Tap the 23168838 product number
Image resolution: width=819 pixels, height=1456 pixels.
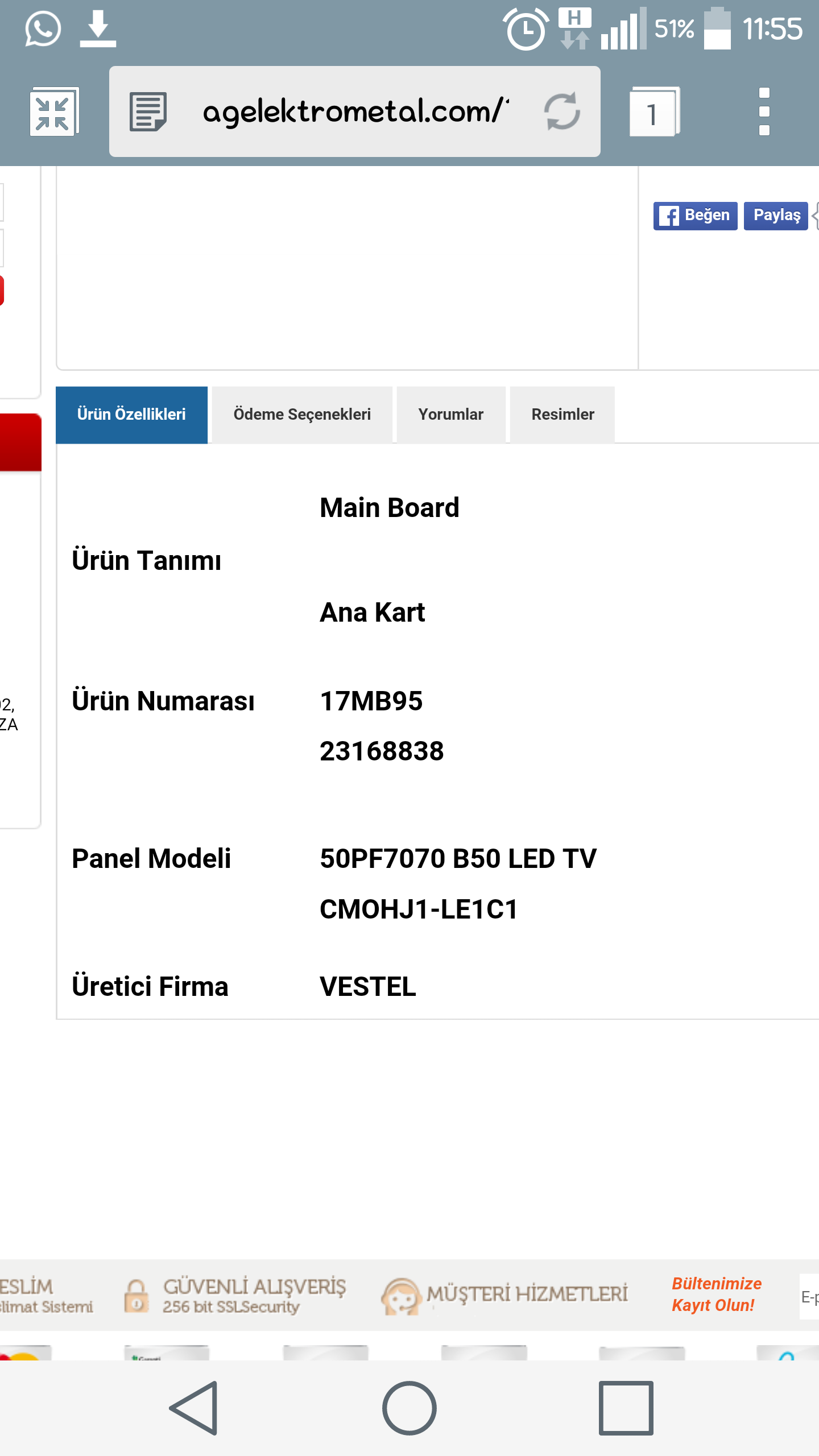pos(382,751)
